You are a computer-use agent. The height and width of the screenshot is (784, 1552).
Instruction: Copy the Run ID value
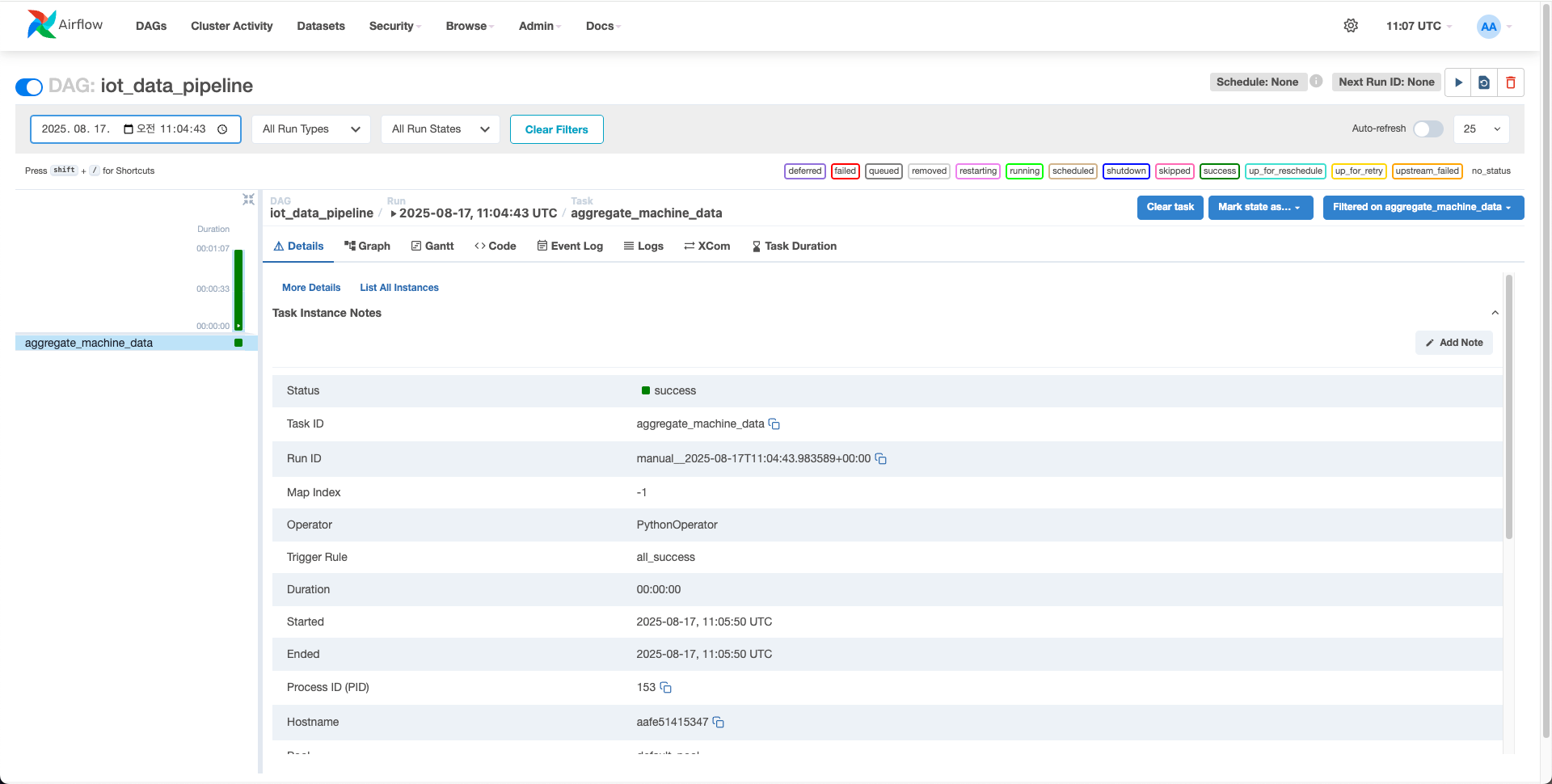(881, 459)
